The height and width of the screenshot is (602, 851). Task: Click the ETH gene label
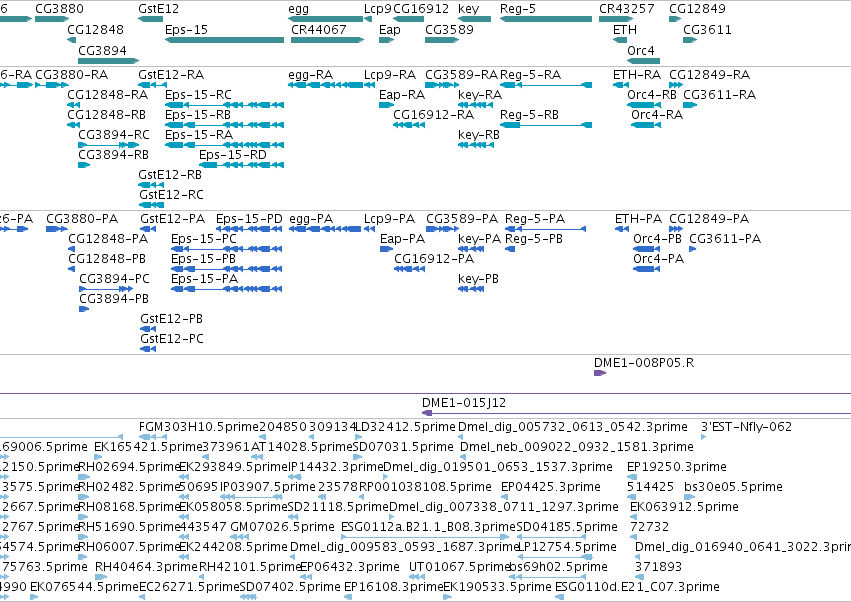pyautogui.click(x=625, y=29)
